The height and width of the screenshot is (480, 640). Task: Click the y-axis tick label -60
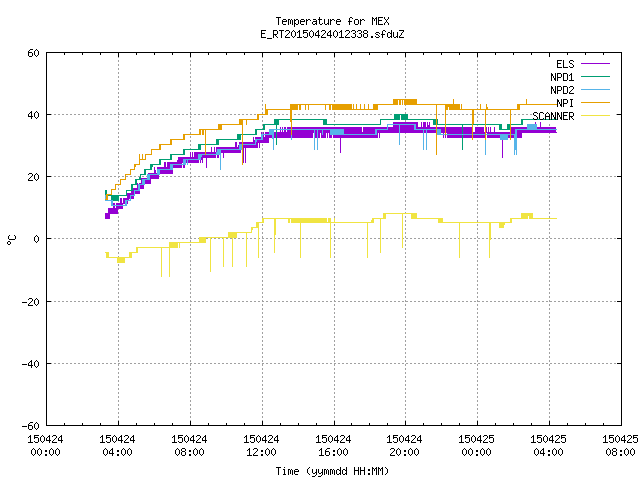pyautogui.click(x=31, y=426)
